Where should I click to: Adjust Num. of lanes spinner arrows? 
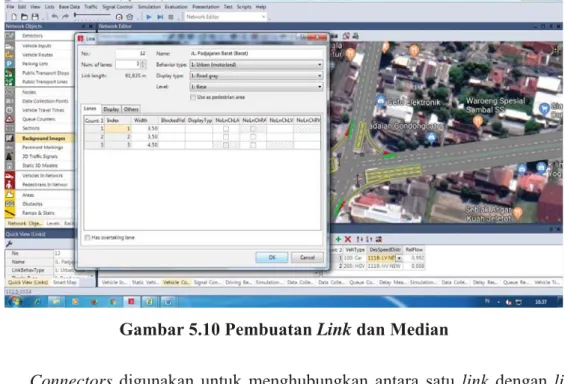pos(143,64)
